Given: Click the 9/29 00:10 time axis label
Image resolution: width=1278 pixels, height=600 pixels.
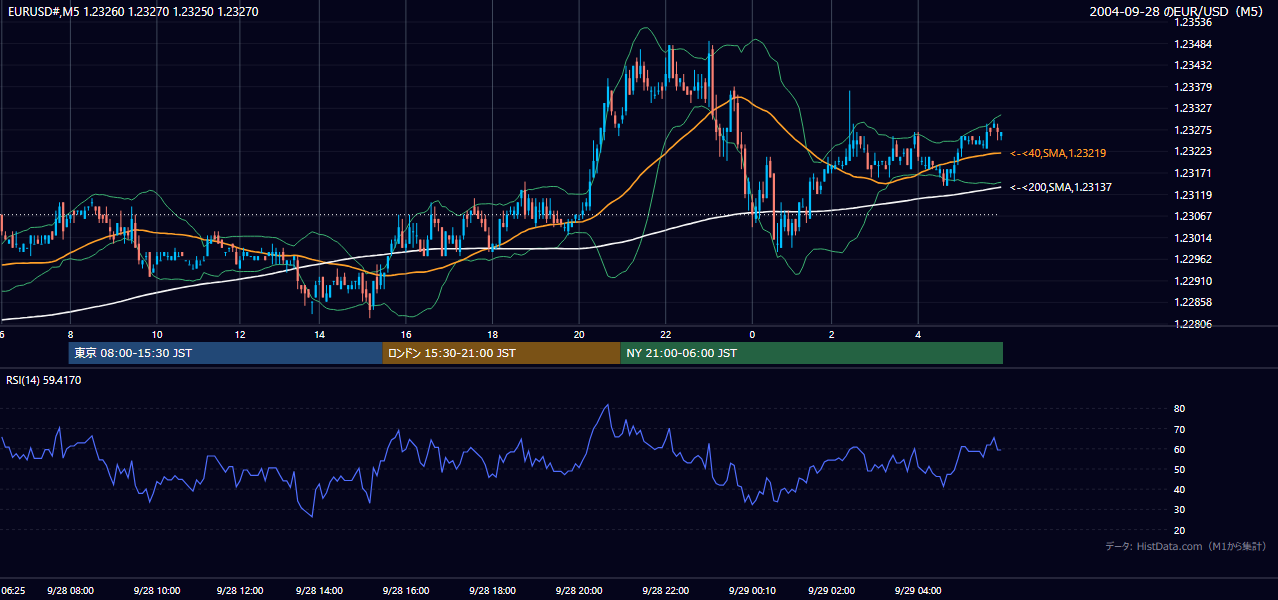Looking at the screenshot, I should [752, 591].
